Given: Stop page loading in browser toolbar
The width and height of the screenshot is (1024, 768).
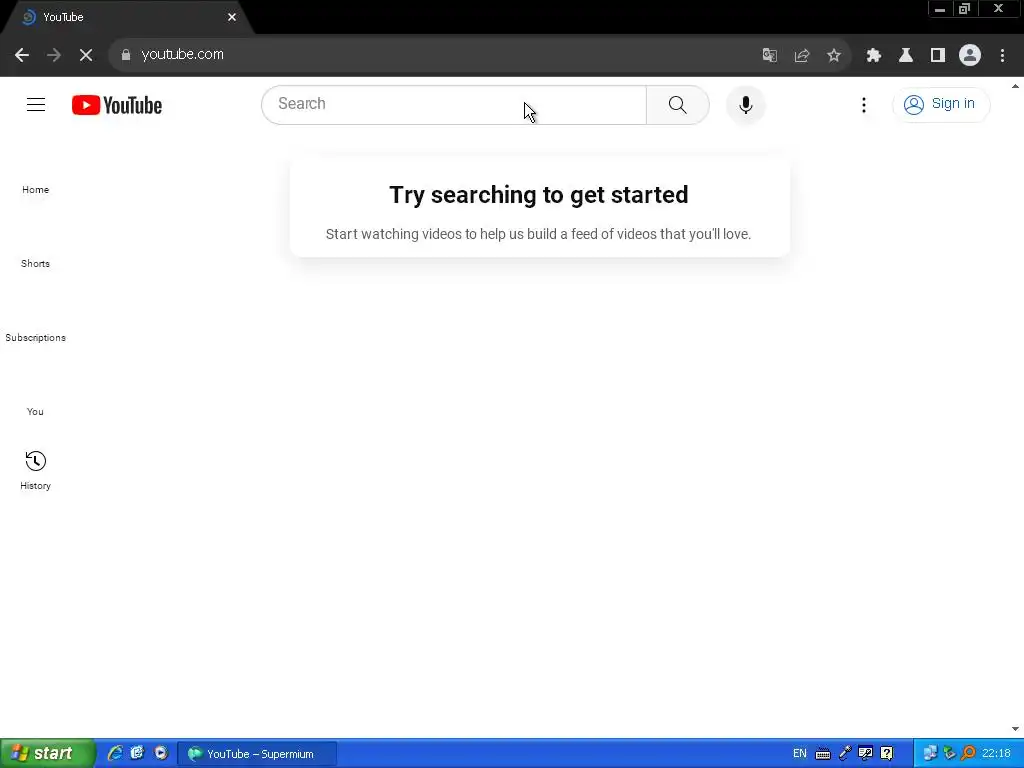Looking at the screenshot, I should [86, 55].
